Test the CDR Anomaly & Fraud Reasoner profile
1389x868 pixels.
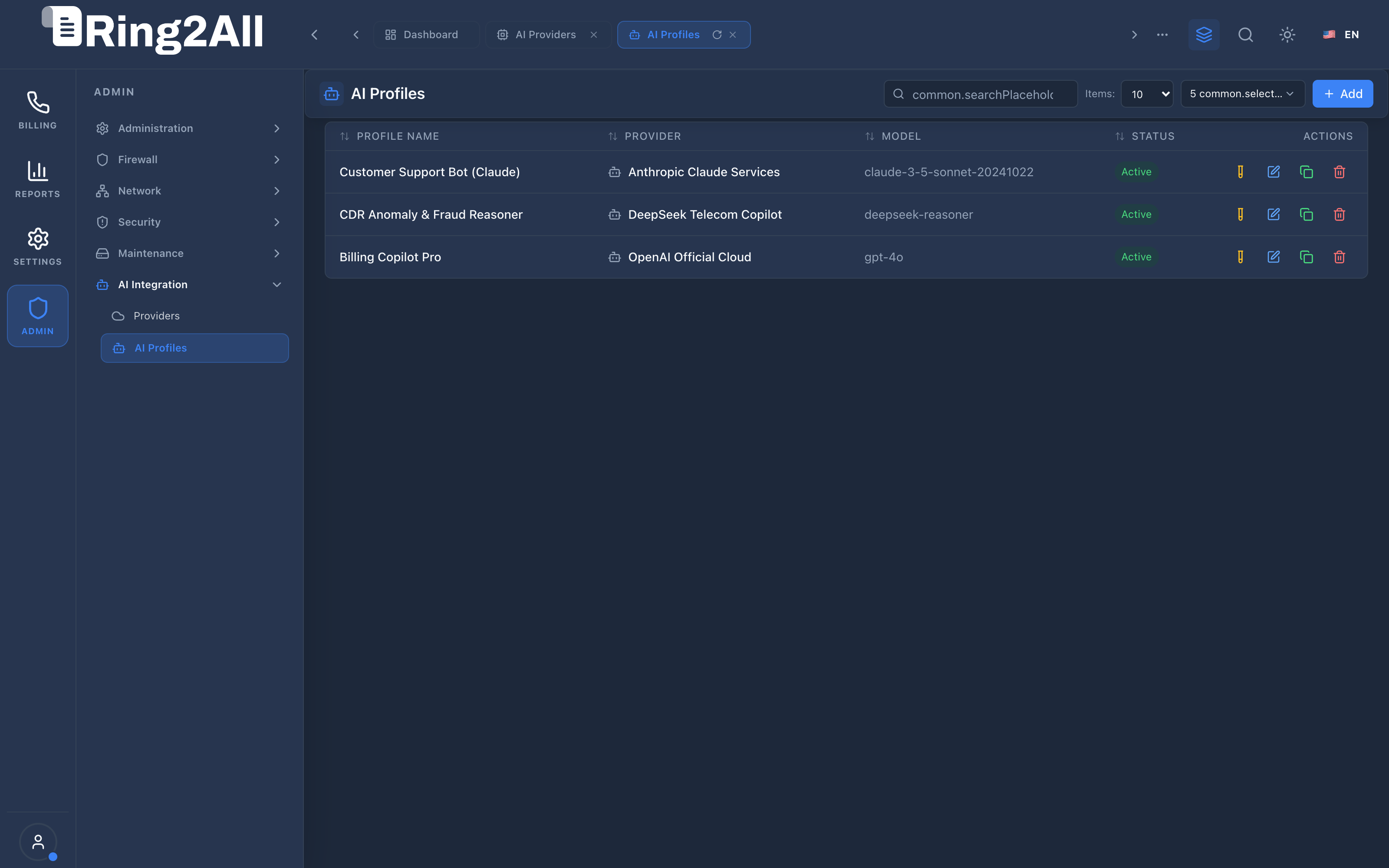pos(1241,214)
